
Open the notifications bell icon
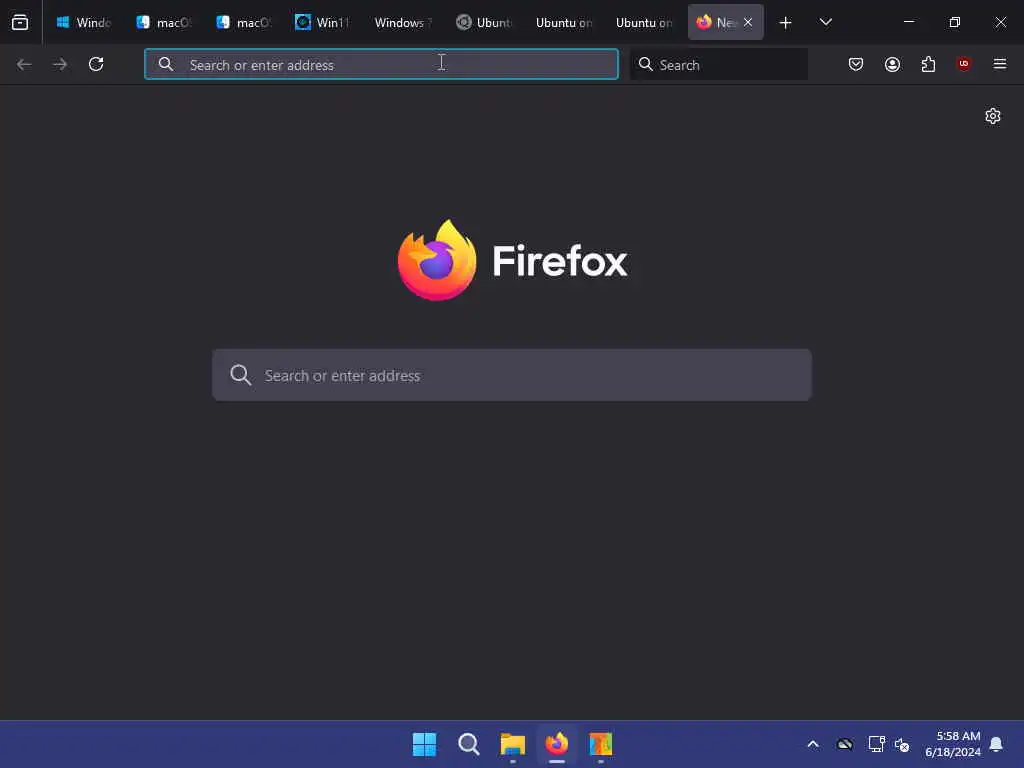pos(997,744)
